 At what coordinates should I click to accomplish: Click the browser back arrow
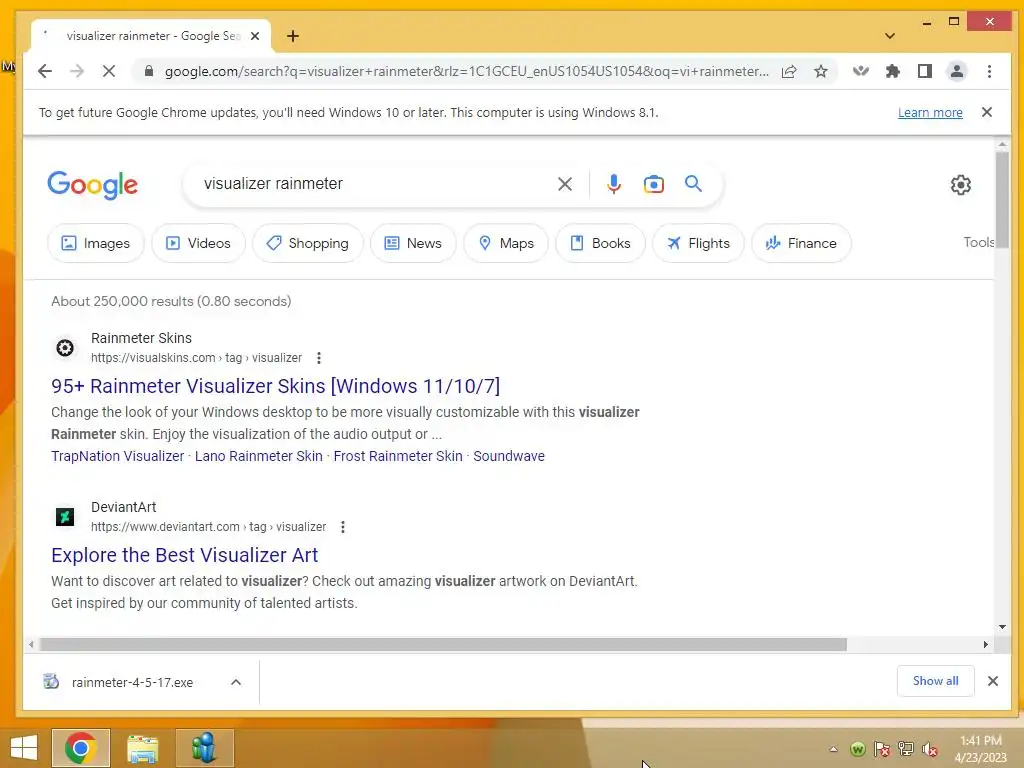tap(44, 71)
